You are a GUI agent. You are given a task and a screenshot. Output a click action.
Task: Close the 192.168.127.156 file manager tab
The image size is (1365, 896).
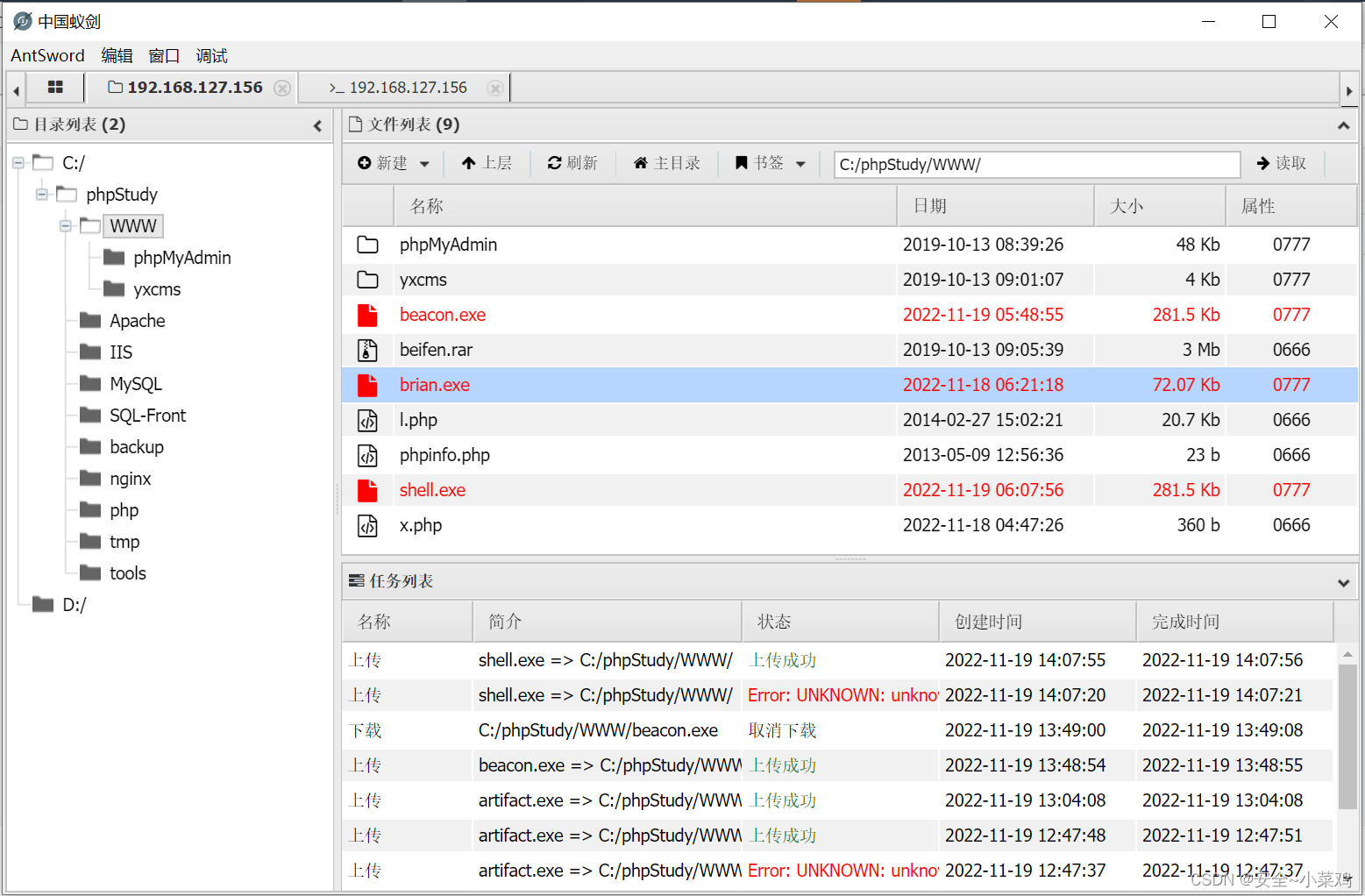pos(282,88)
